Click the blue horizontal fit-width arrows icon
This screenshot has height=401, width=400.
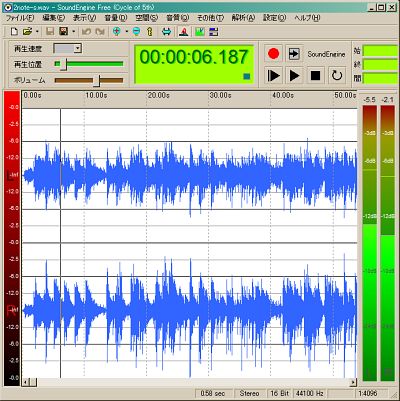coord(166,32)
